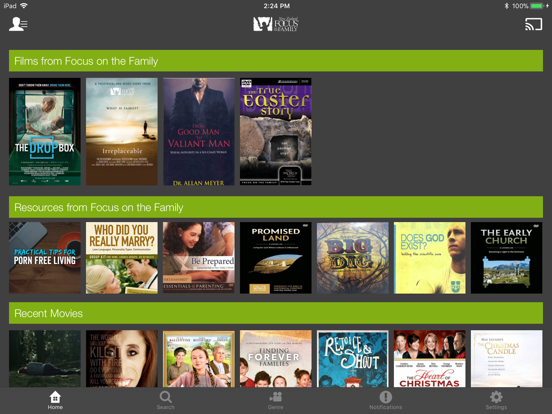The image size is (552, 414).
Task: Choose Good Man to Valiant Man poster
Action: [x=199, y=132]
